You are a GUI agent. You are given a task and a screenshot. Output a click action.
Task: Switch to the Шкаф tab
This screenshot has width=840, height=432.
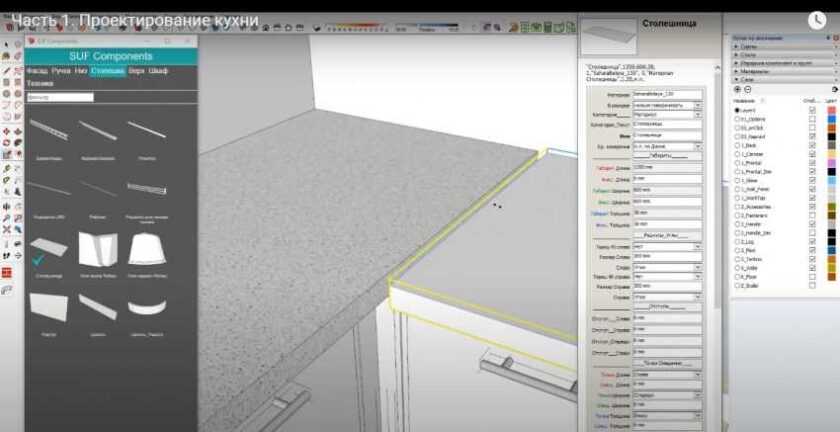coord(158,72)
